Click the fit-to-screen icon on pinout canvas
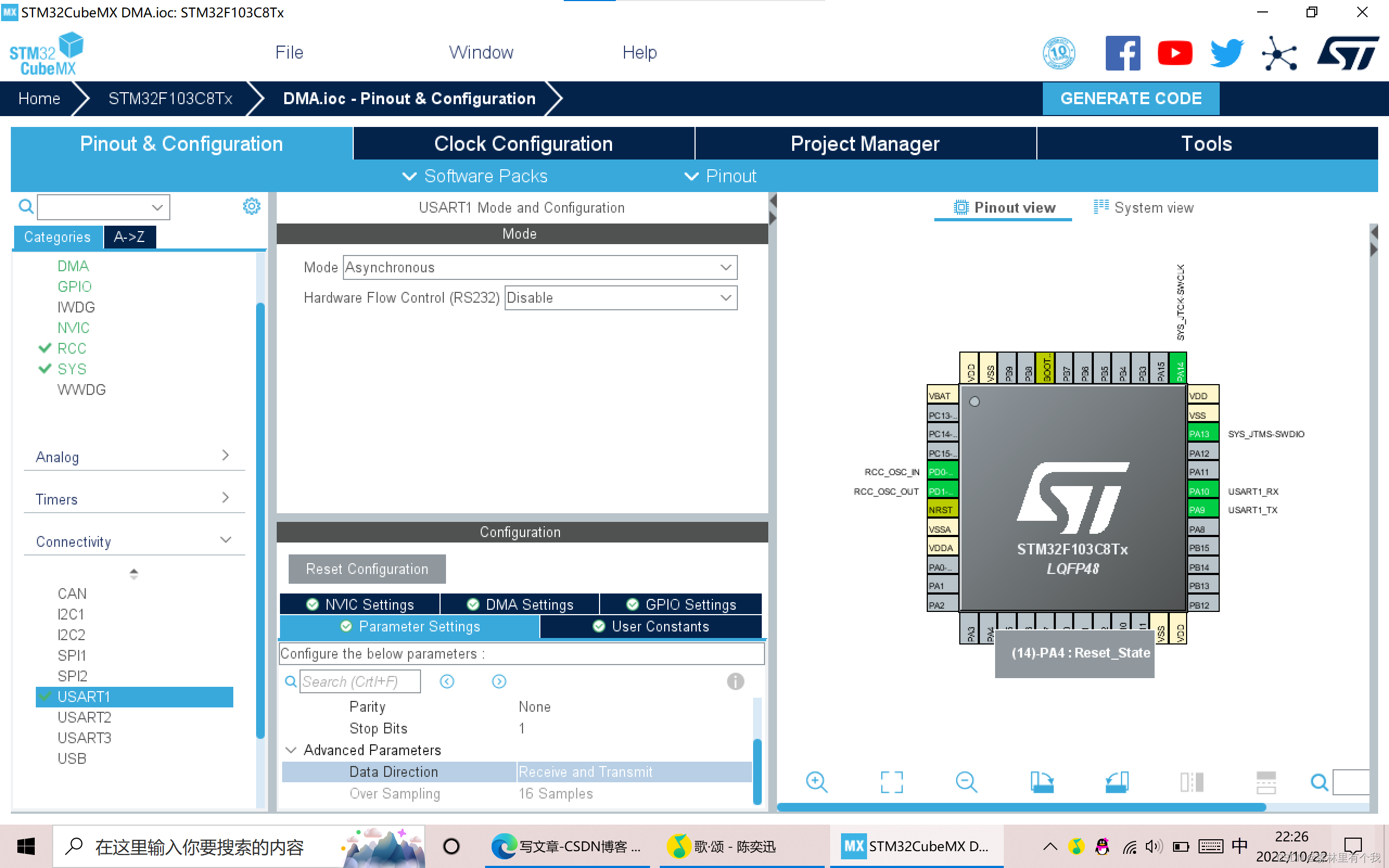Viewport: 1389px width, 868px height. [890, 782]
